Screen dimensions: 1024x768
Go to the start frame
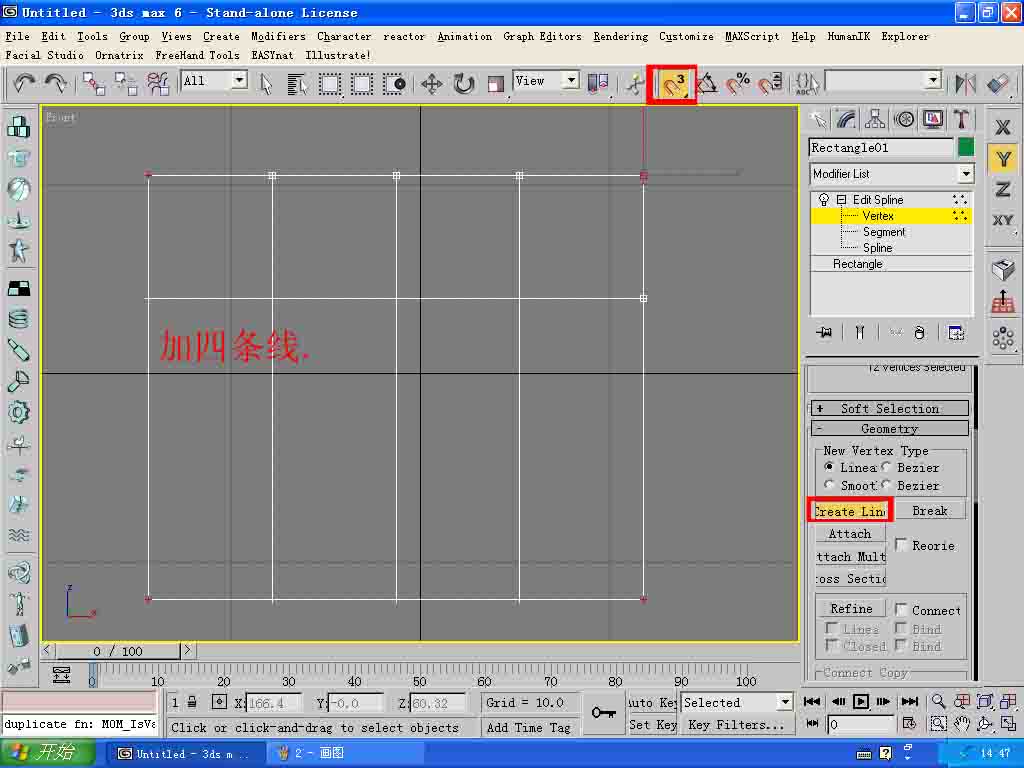pos(812,701)
